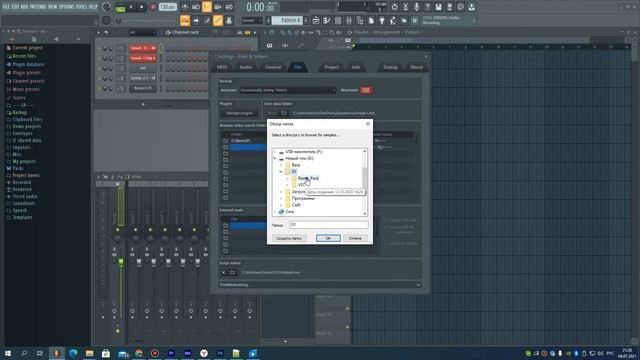Switch to the Project settings tab

coord(331,67)
